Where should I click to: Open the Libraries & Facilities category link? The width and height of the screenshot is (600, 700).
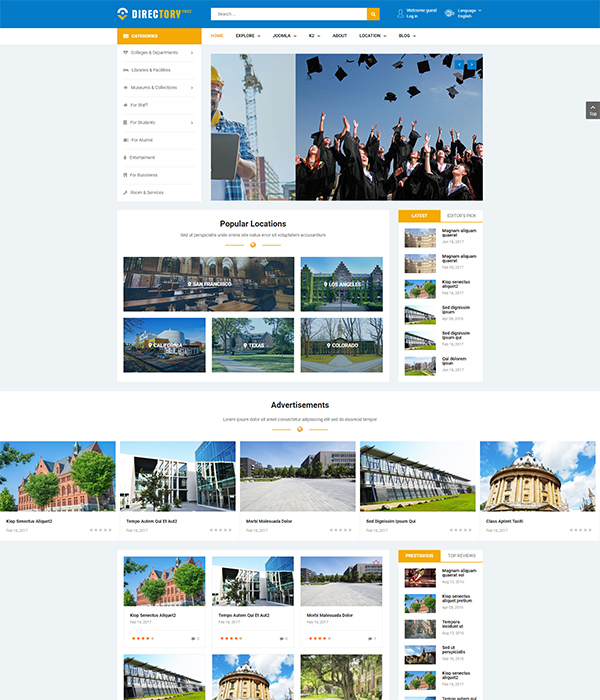coord(151,70)
